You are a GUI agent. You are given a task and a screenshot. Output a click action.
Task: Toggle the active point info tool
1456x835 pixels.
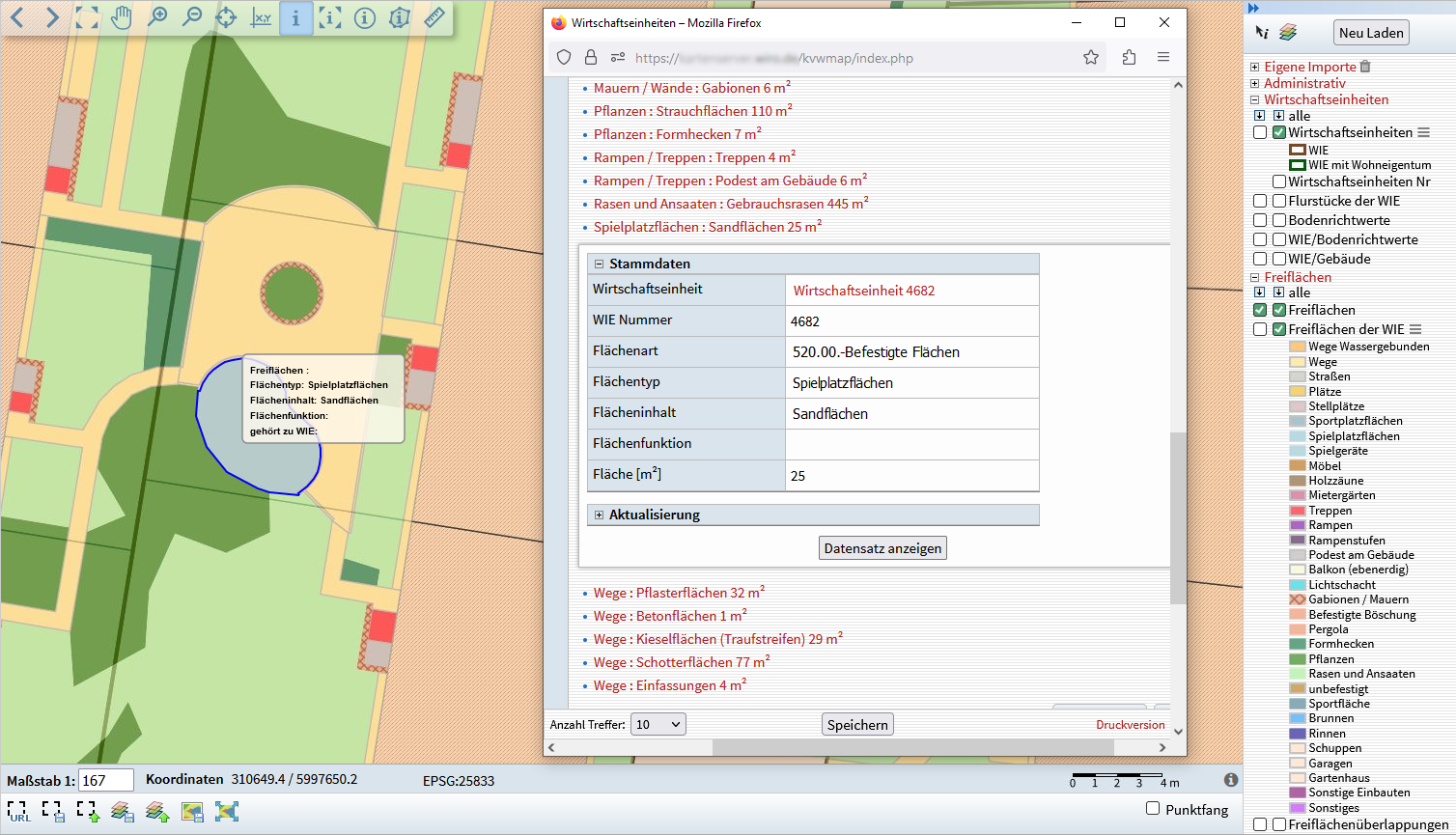[295, 17]
